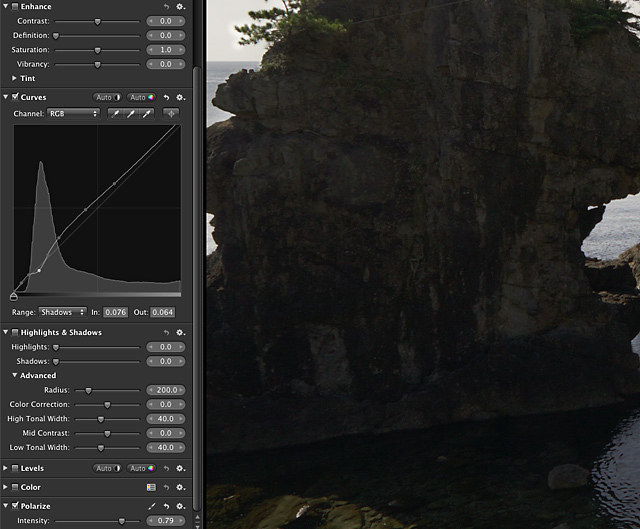Click the Curves Auto luminance button

tap(107, 97)
